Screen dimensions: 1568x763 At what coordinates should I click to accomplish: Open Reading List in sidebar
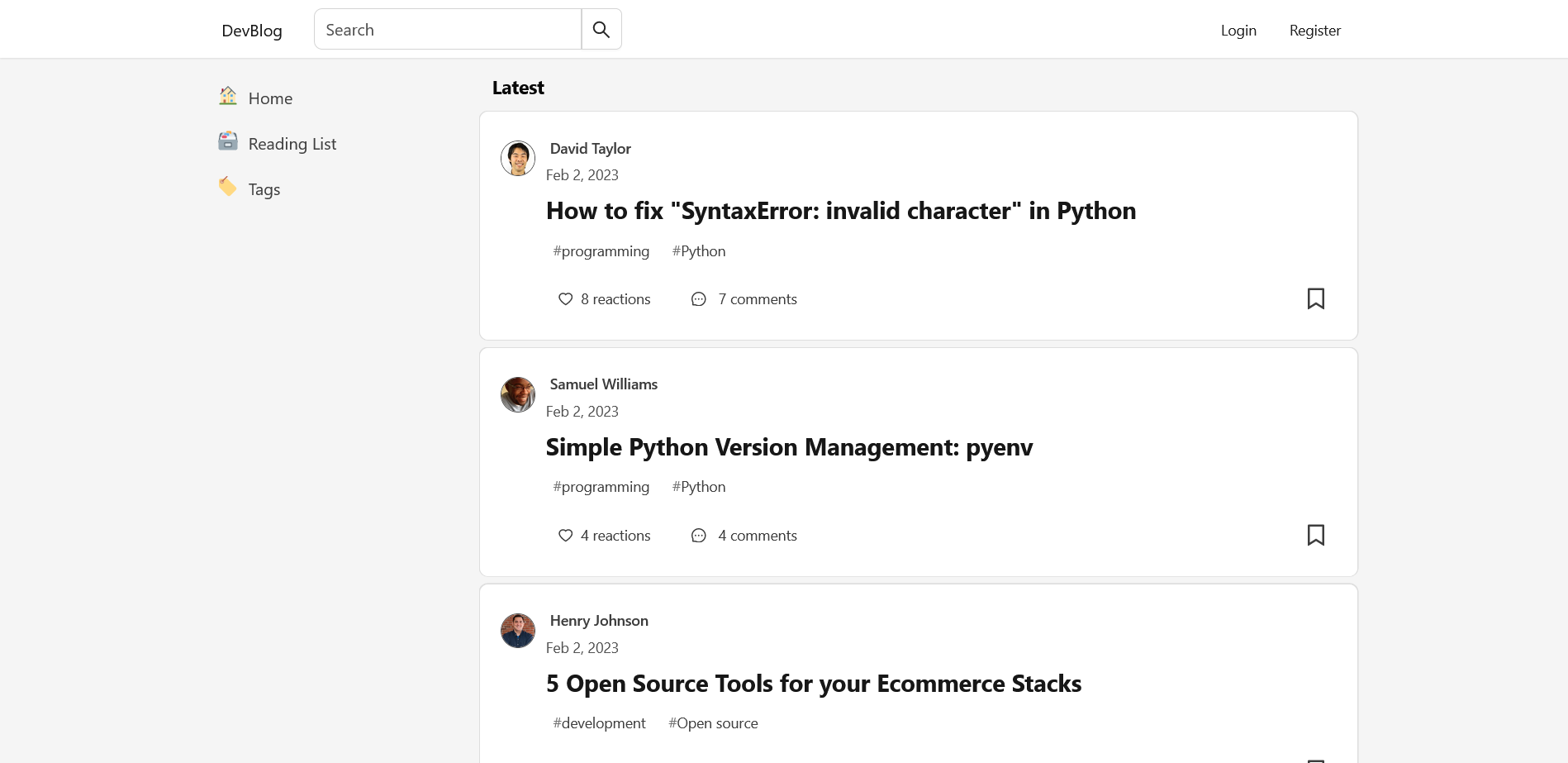click(292, 144)
